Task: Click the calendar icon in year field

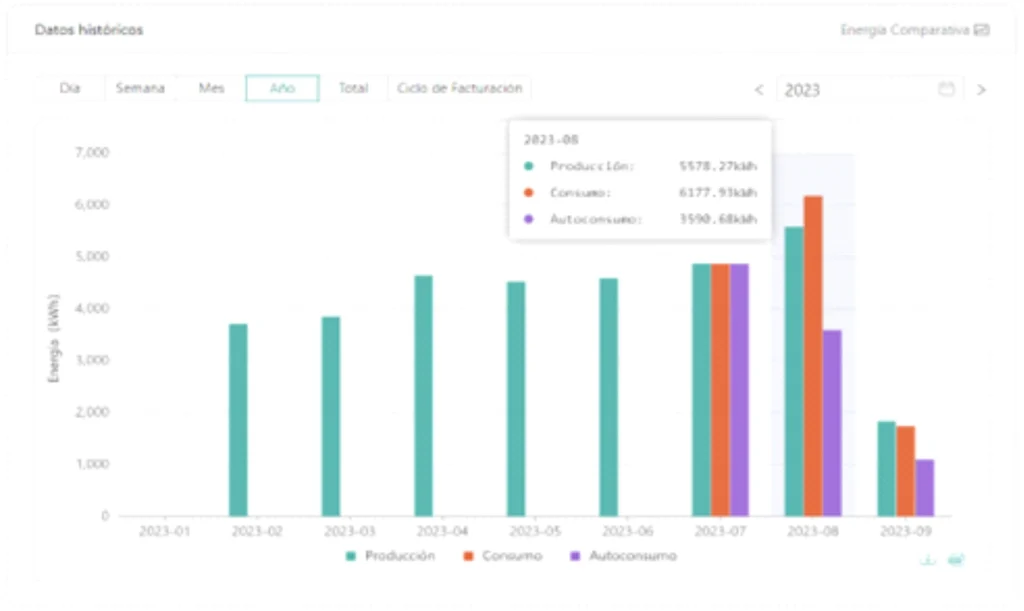Action: point(946,89)
